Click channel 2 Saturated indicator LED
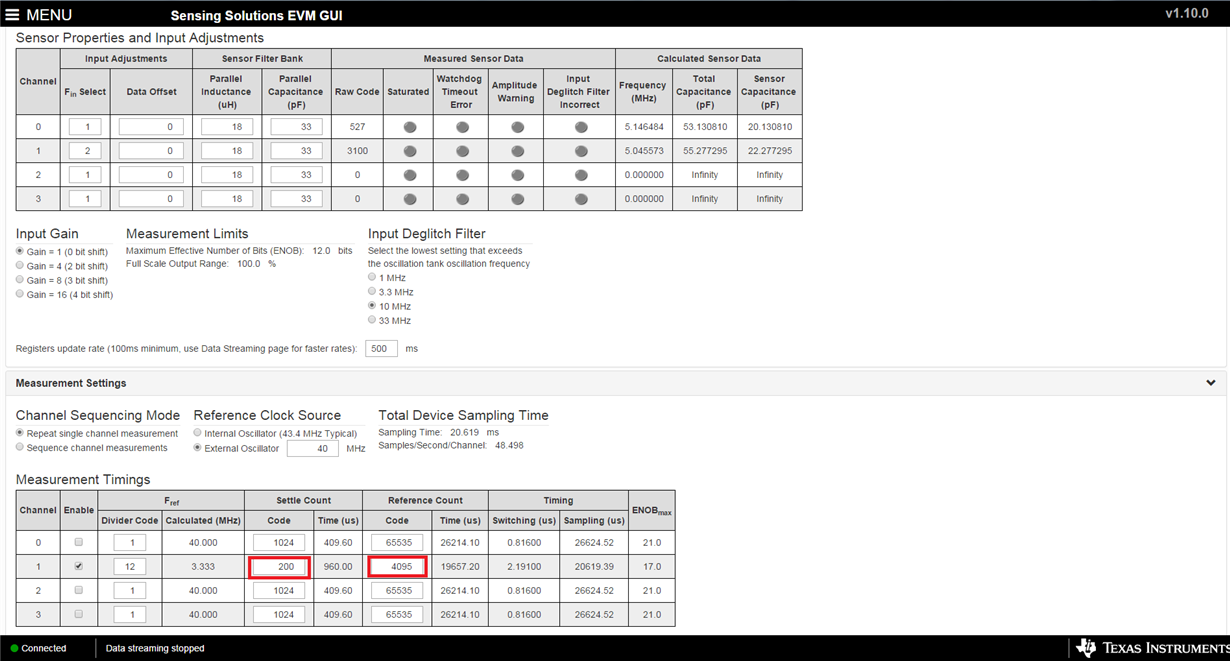 pyautogui.click(x=410, y=175)
